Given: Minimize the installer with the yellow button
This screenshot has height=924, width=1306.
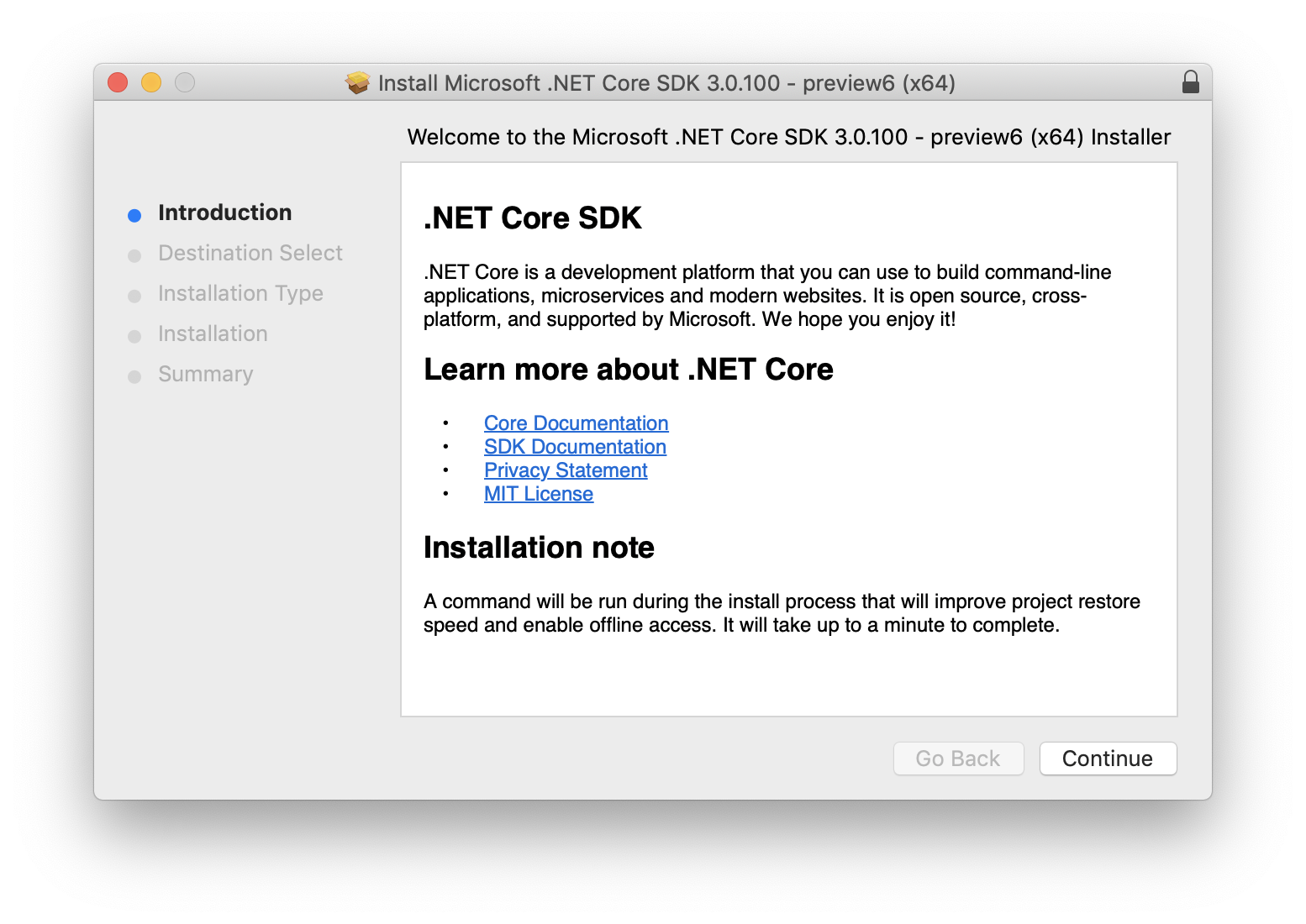Looking at the screenshot, I should pyautogui.click(x=151, y=82).
